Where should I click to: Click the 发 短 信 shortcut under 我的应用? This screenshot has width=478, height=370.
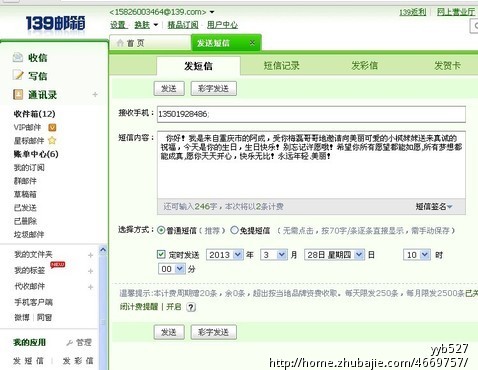28,361
